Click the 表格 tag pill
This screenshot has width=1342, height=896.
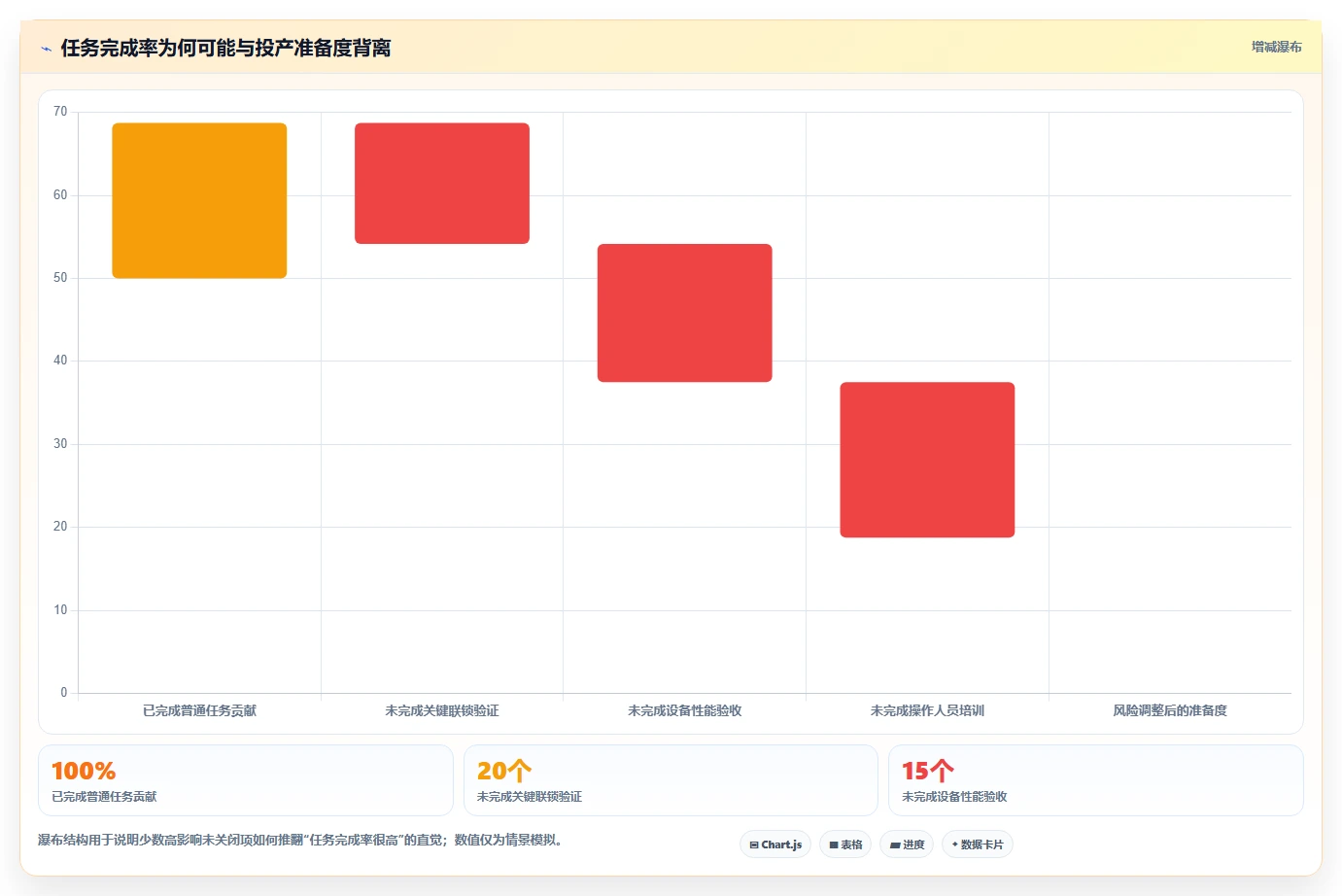click(845, 844)
